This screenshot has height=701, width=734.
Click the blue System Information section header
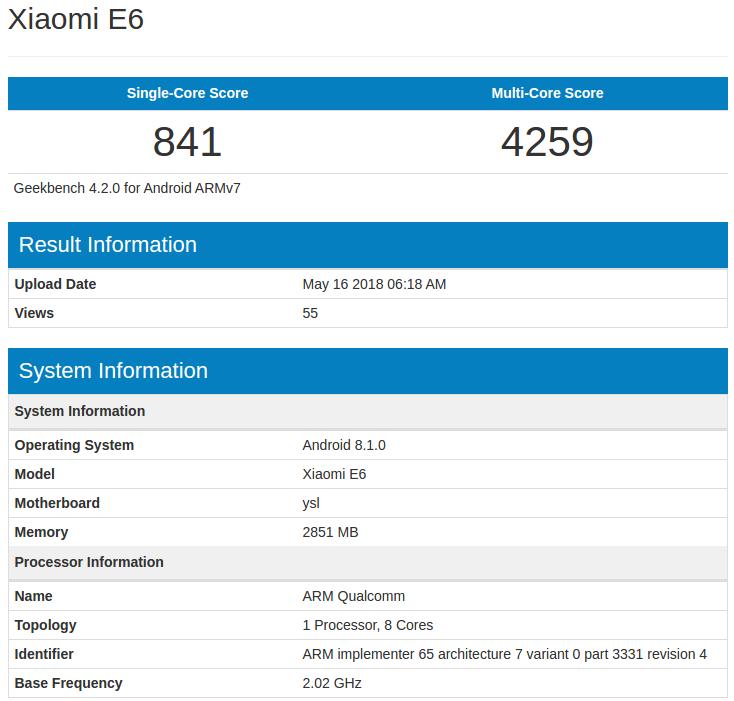click(x=113, y=371)
